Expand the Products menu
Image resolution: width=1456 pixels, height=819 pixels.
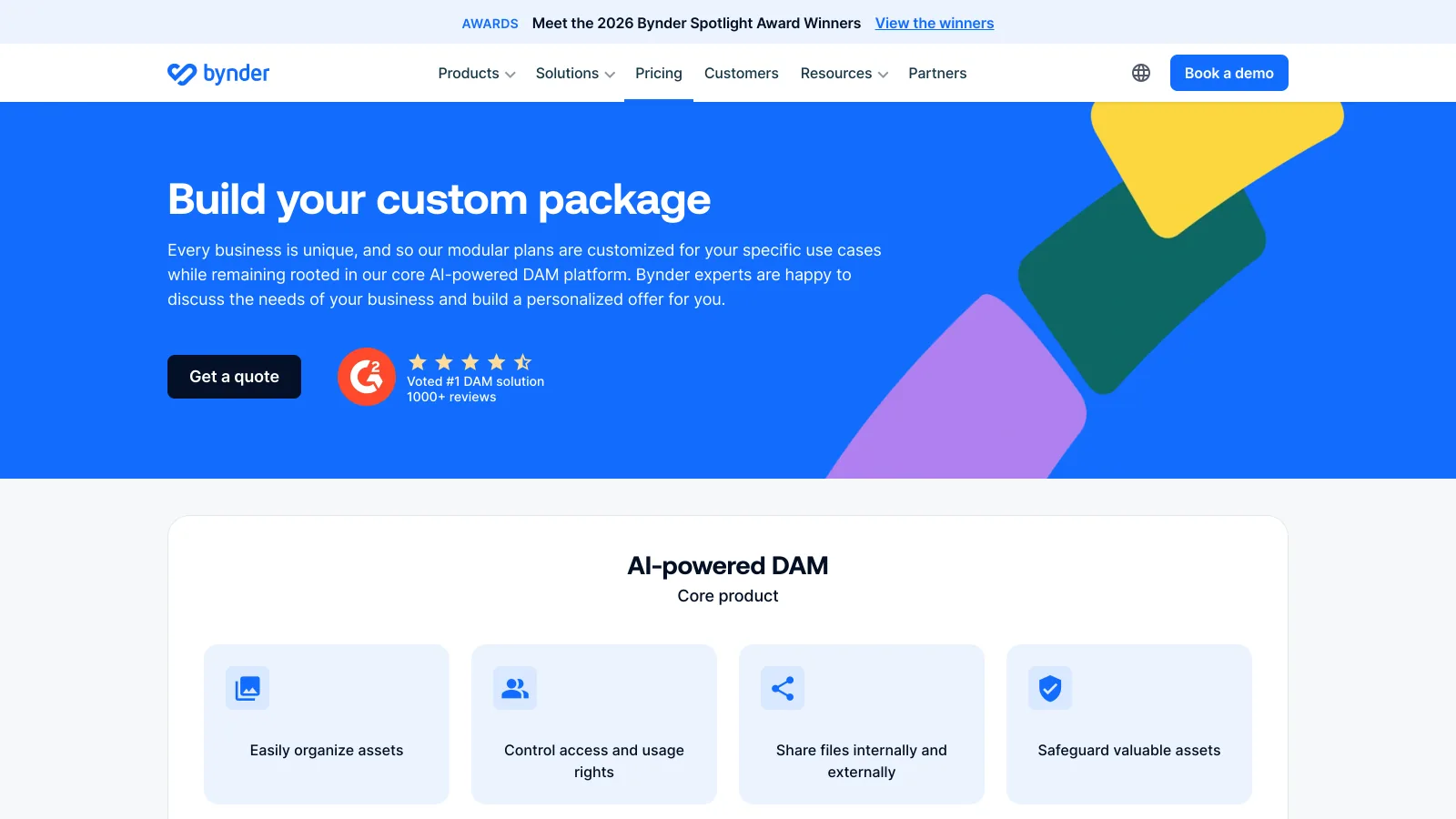click(477, 73)
